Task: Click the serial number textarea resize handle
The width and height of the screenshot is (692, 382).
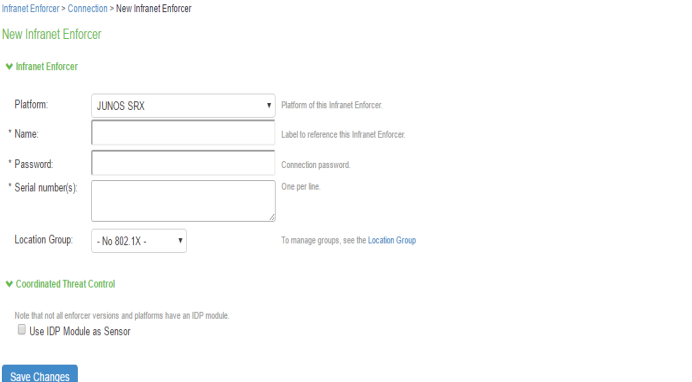Action: point(272,217)
